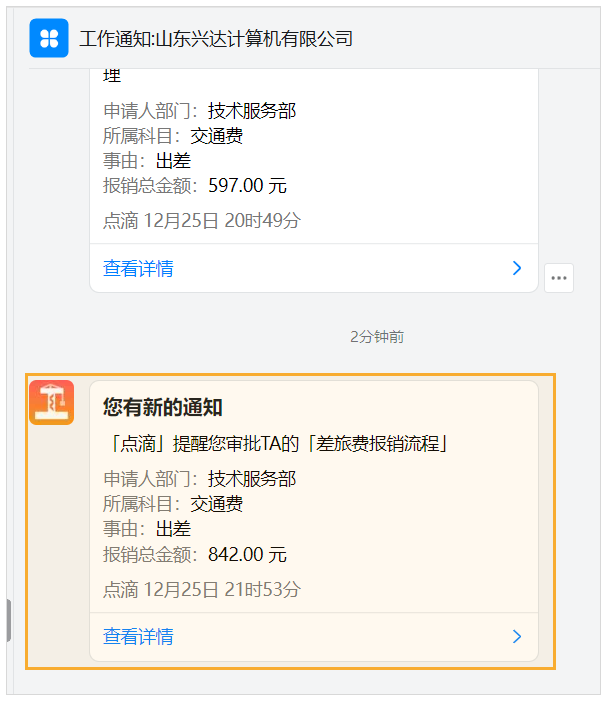Click 所属科目 交通费 in the 597.00 card
The width and height of the screenshot is (613, 701).
point(173,136)
